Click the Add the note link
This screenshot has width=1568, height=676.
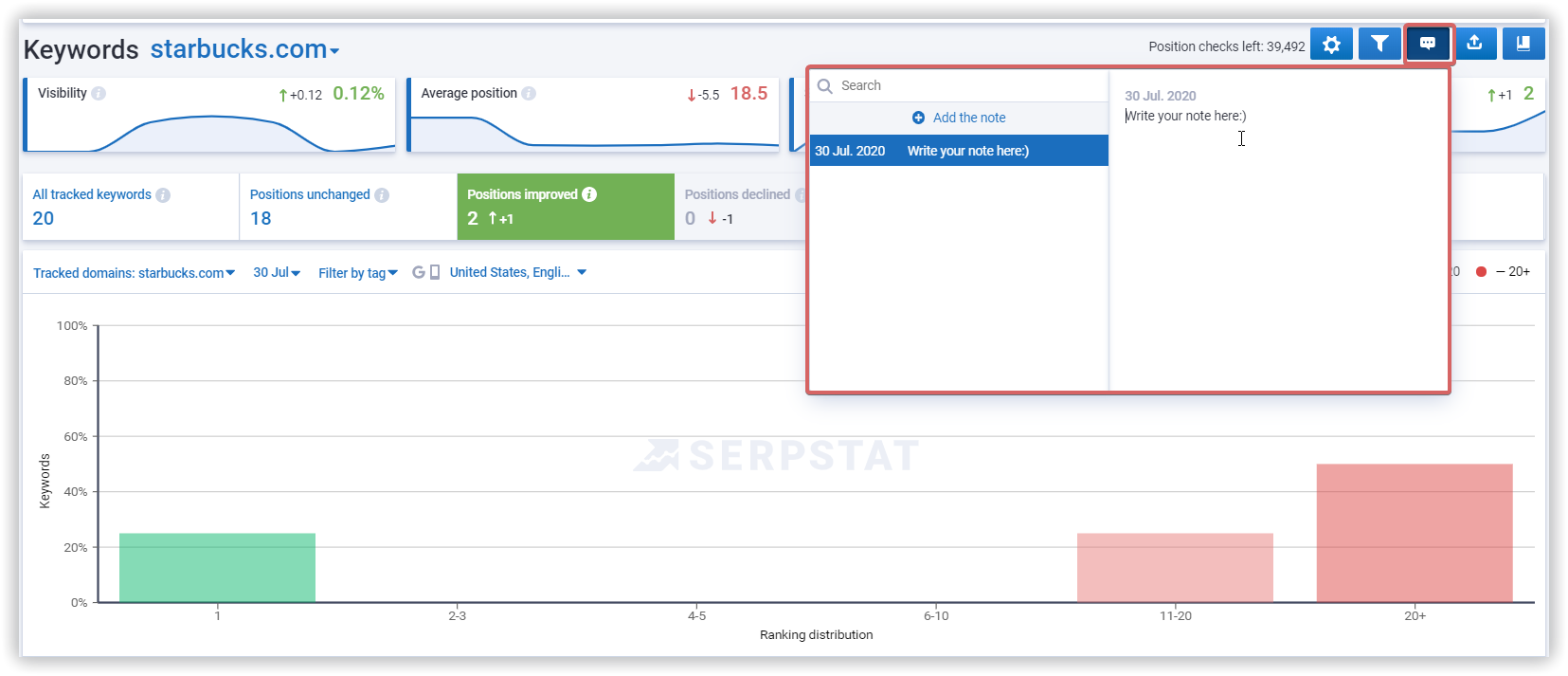(x=959, y=118)
